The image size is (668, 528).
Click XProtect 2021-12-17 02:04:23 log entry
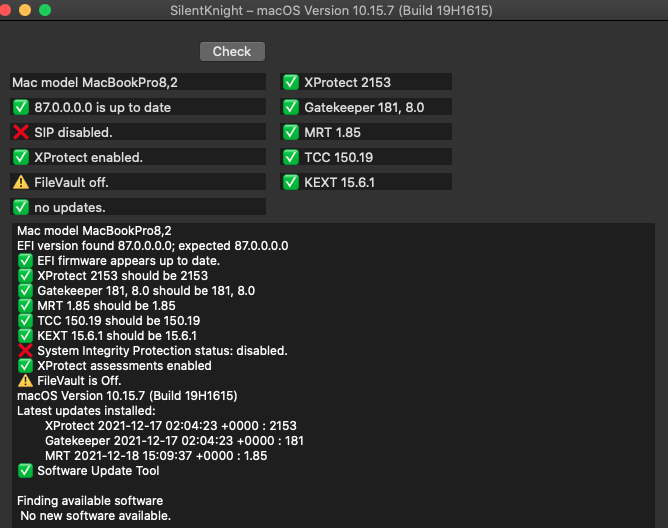171,426
